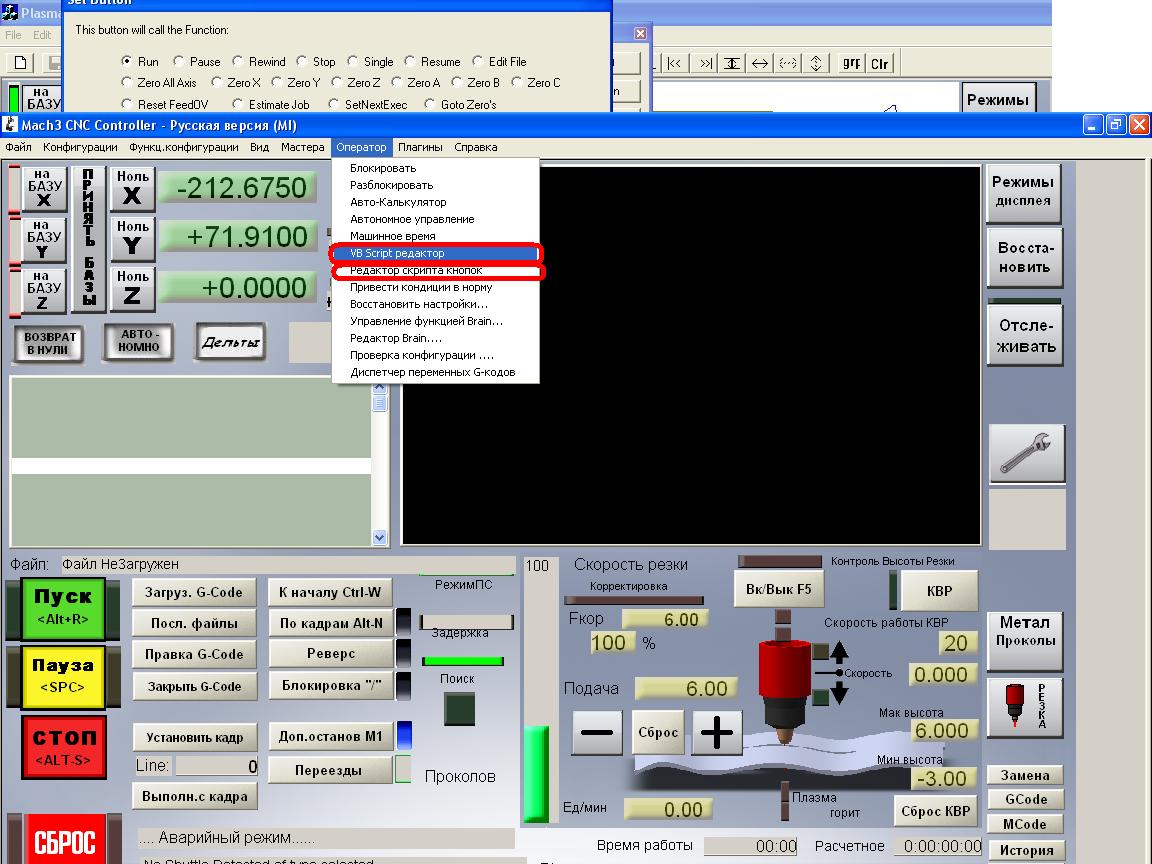Select the 'Resume' radio button
This screenshot has width=1152, height=864.
click(410, 61)
